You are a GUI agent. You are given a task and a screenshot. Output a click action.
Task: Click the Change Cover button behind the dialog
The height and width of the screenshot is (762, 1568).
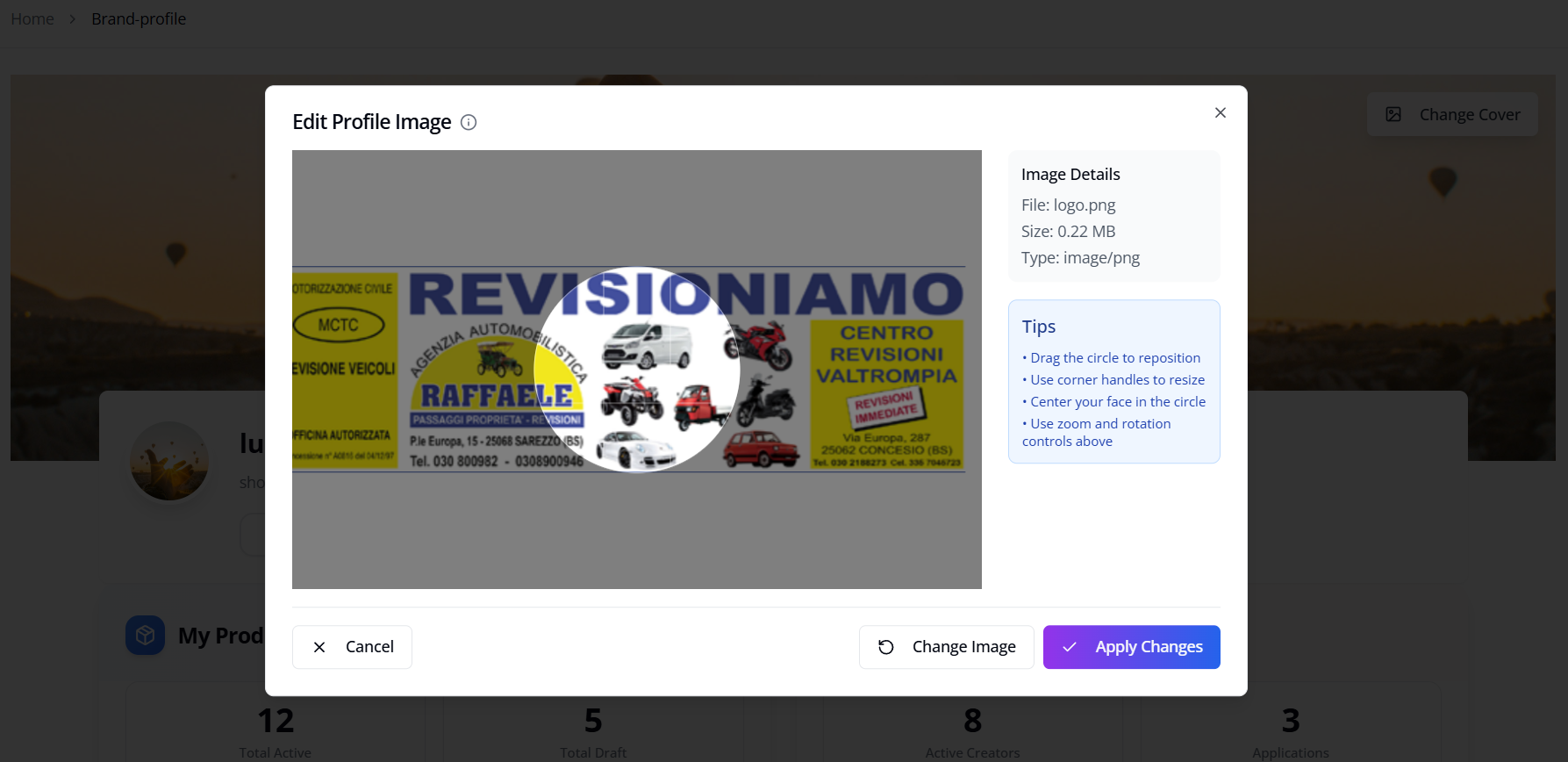[1452, 114]
